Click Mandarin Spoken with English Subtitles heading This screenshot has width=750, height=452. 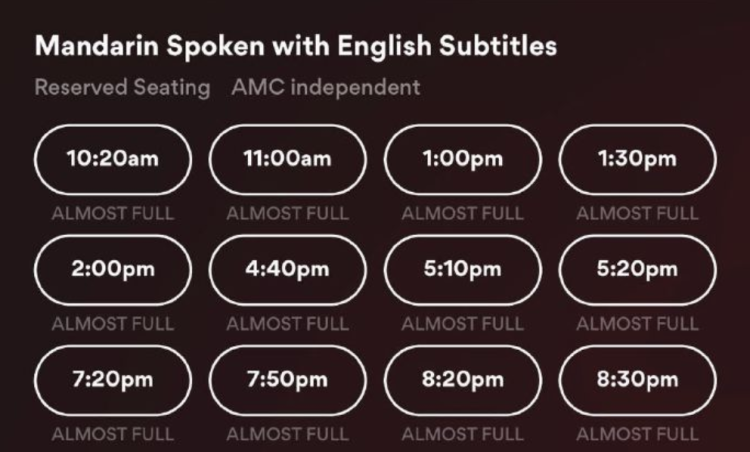(295, 46)
